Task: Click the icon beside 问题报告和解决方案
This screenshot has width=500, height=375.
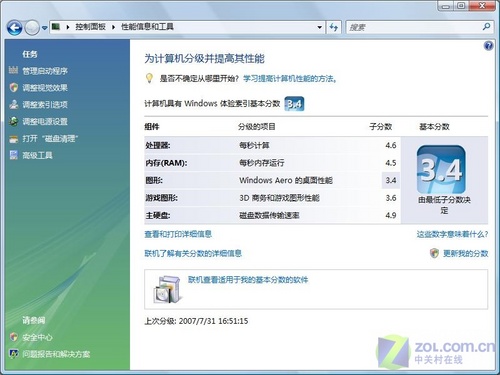Action: pos(14,354)
